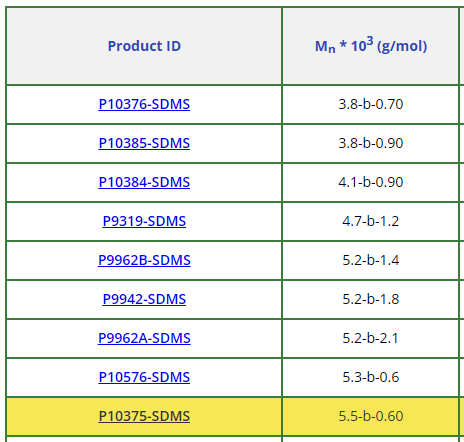Select the 5.2-b-1.4 table cell
Screen dimensions: 464x442
tap(371, 260)
